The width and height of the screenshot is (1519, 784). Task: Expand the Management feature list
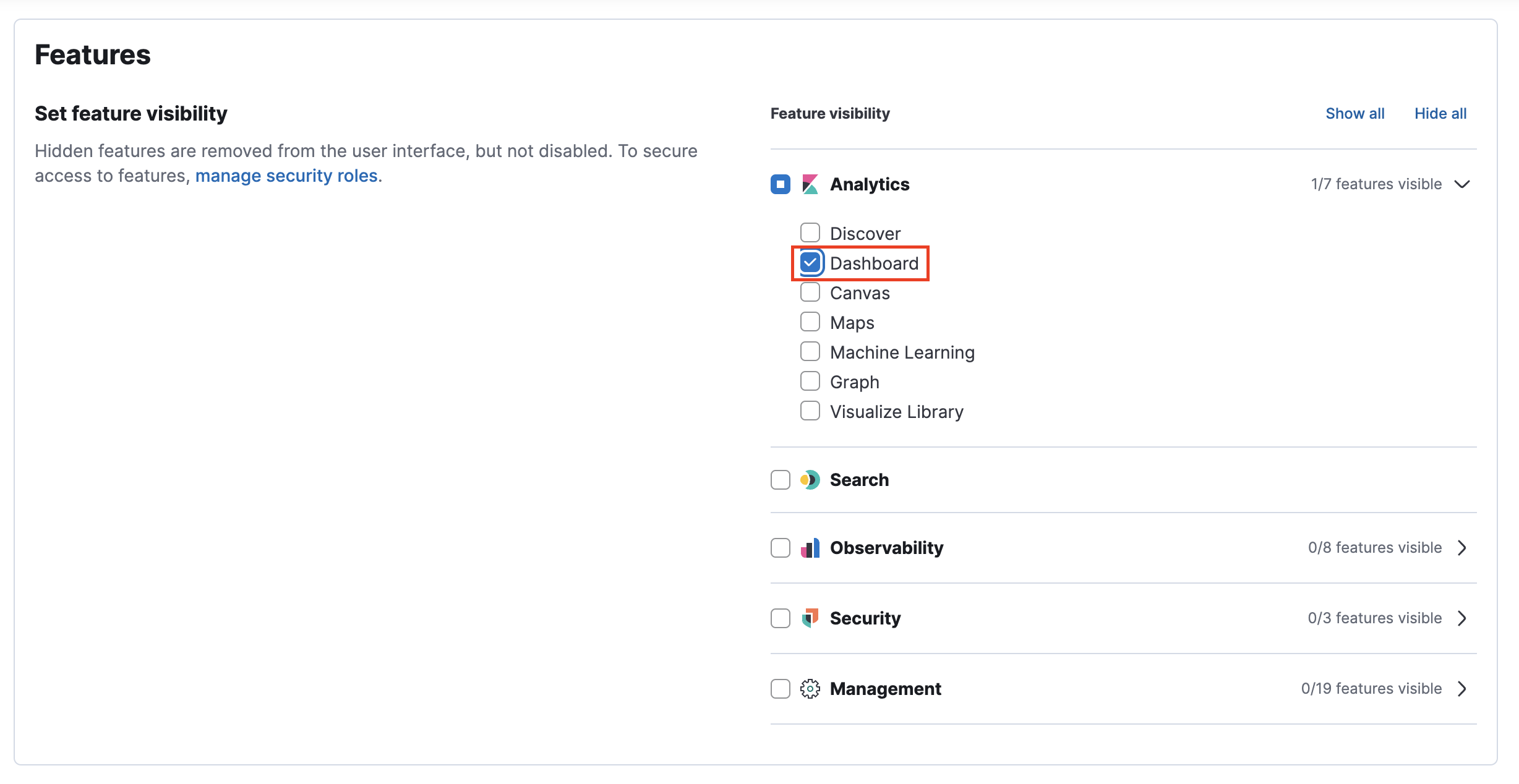pos(1463,688)
